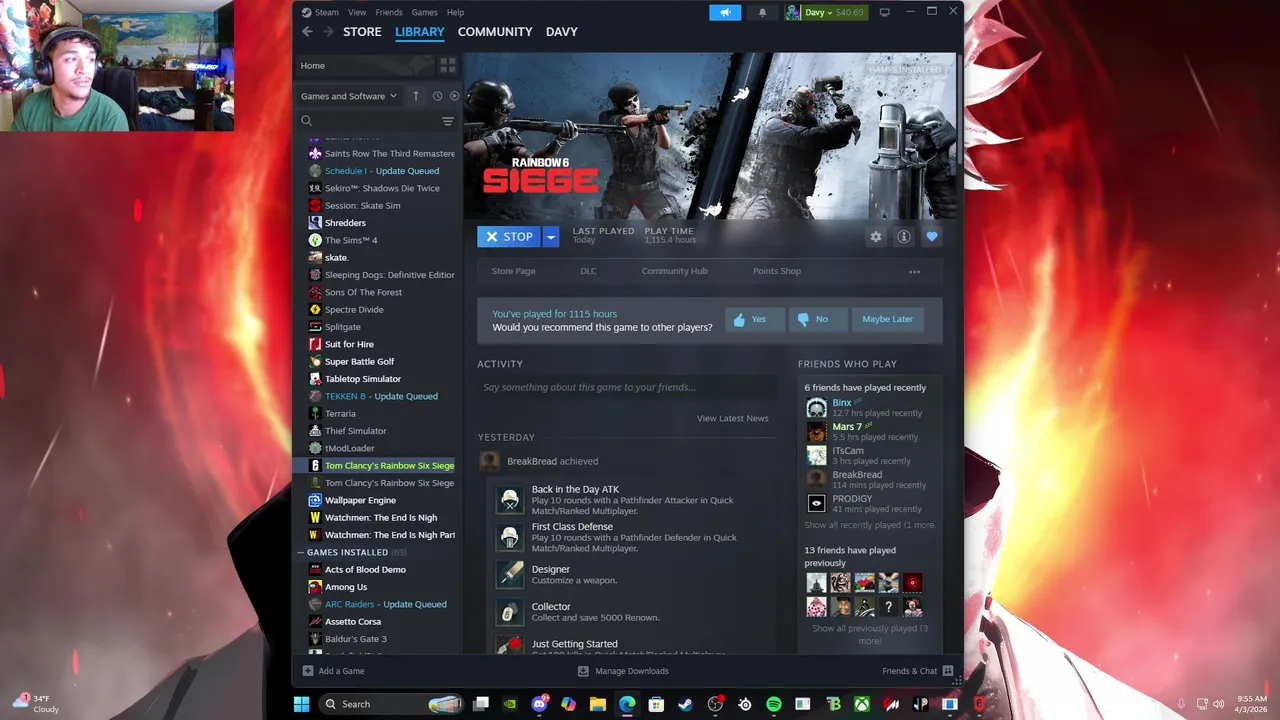Go back with the left arrow
The height and width of the screenshot is (720, 1280).
[307, 32]
